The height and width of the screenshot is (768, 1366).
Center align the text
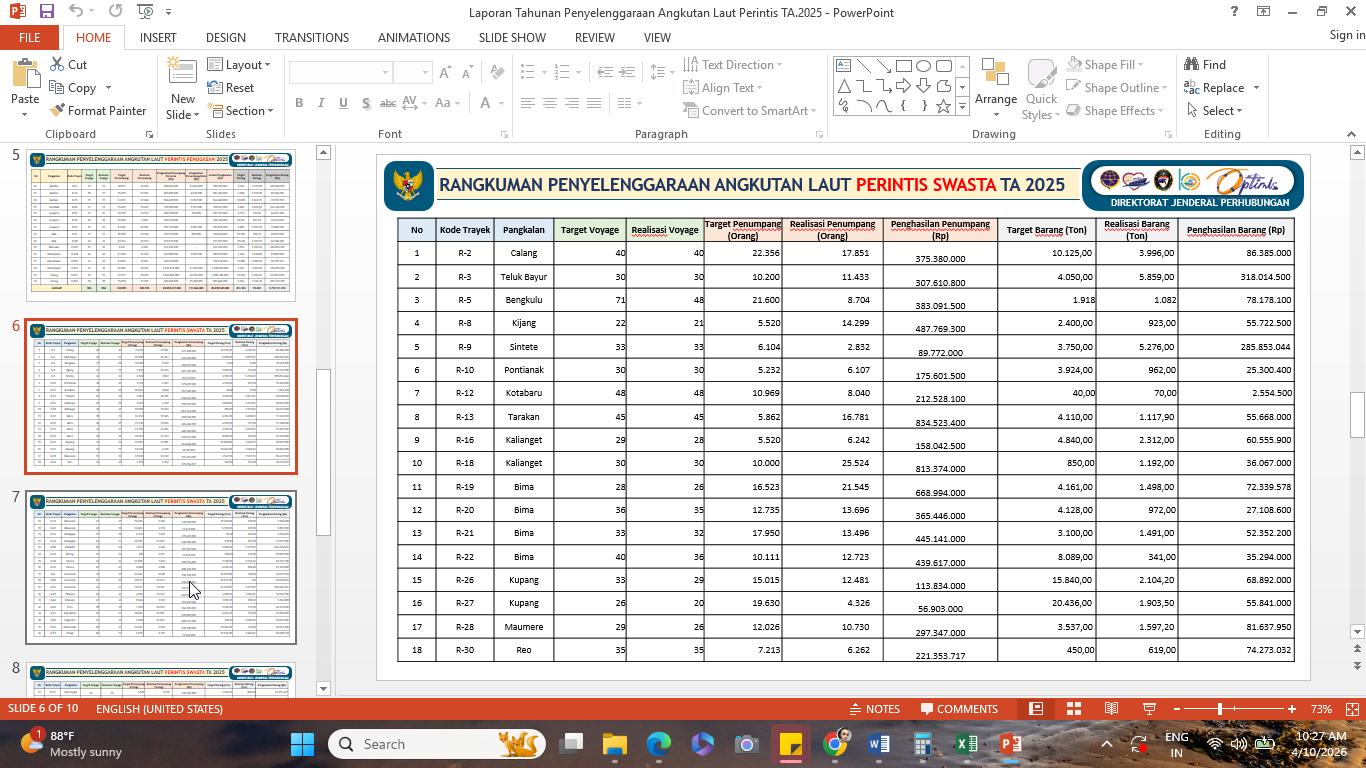point(549,103)
